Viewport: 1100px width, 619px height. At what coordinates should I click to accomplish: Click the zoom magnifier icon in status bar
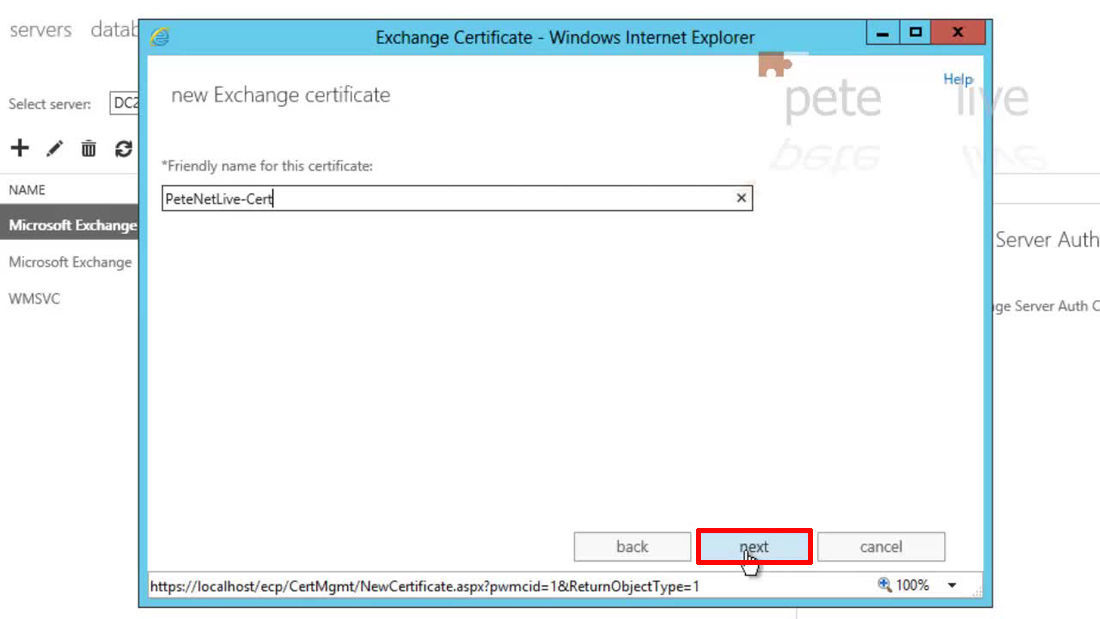(884, 585)
